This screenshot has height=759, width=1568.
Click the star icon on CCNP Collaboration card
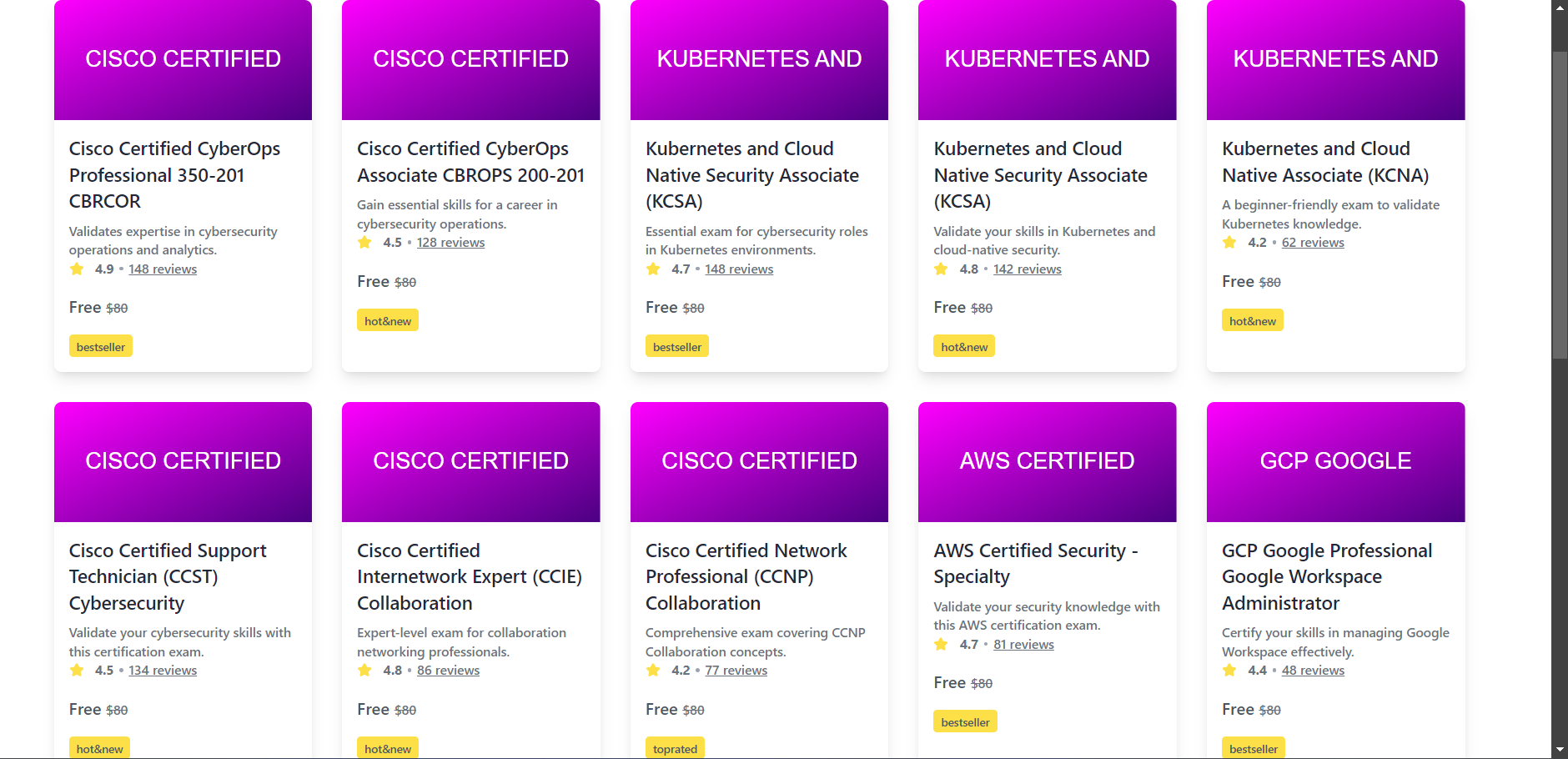[x=653, y=670]
